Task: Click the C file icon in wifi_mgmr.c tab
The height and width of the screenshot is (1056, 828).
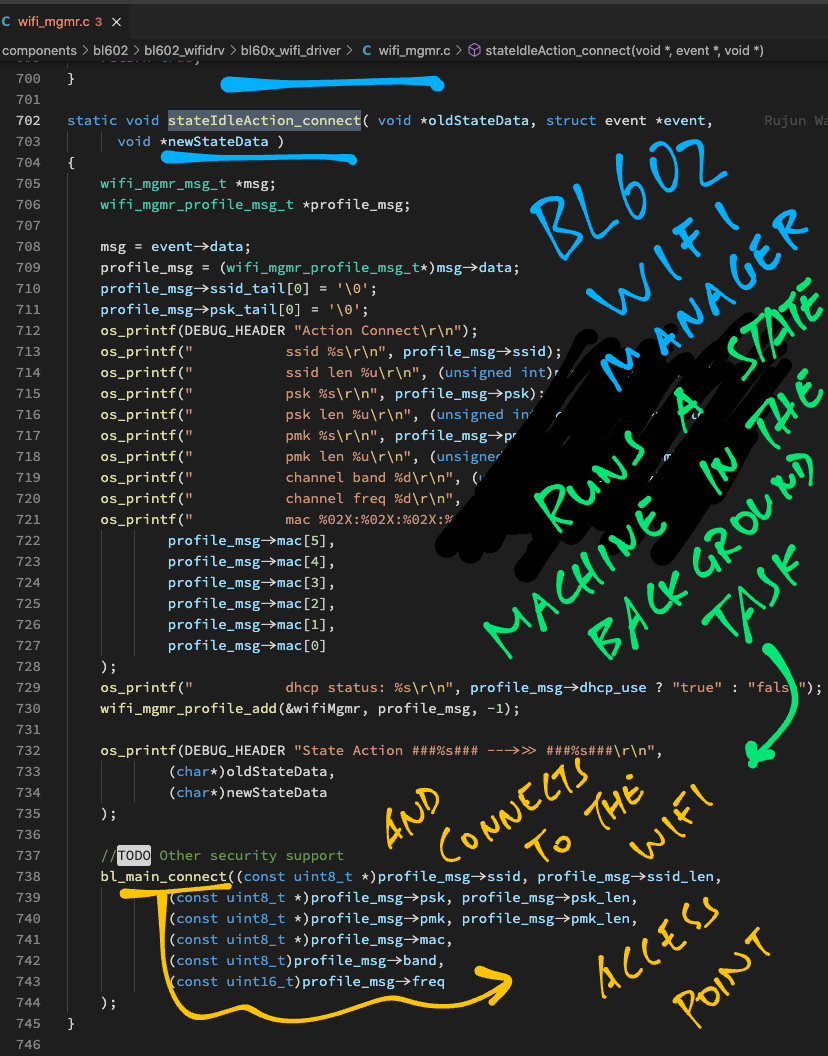Action: (7, 21)
